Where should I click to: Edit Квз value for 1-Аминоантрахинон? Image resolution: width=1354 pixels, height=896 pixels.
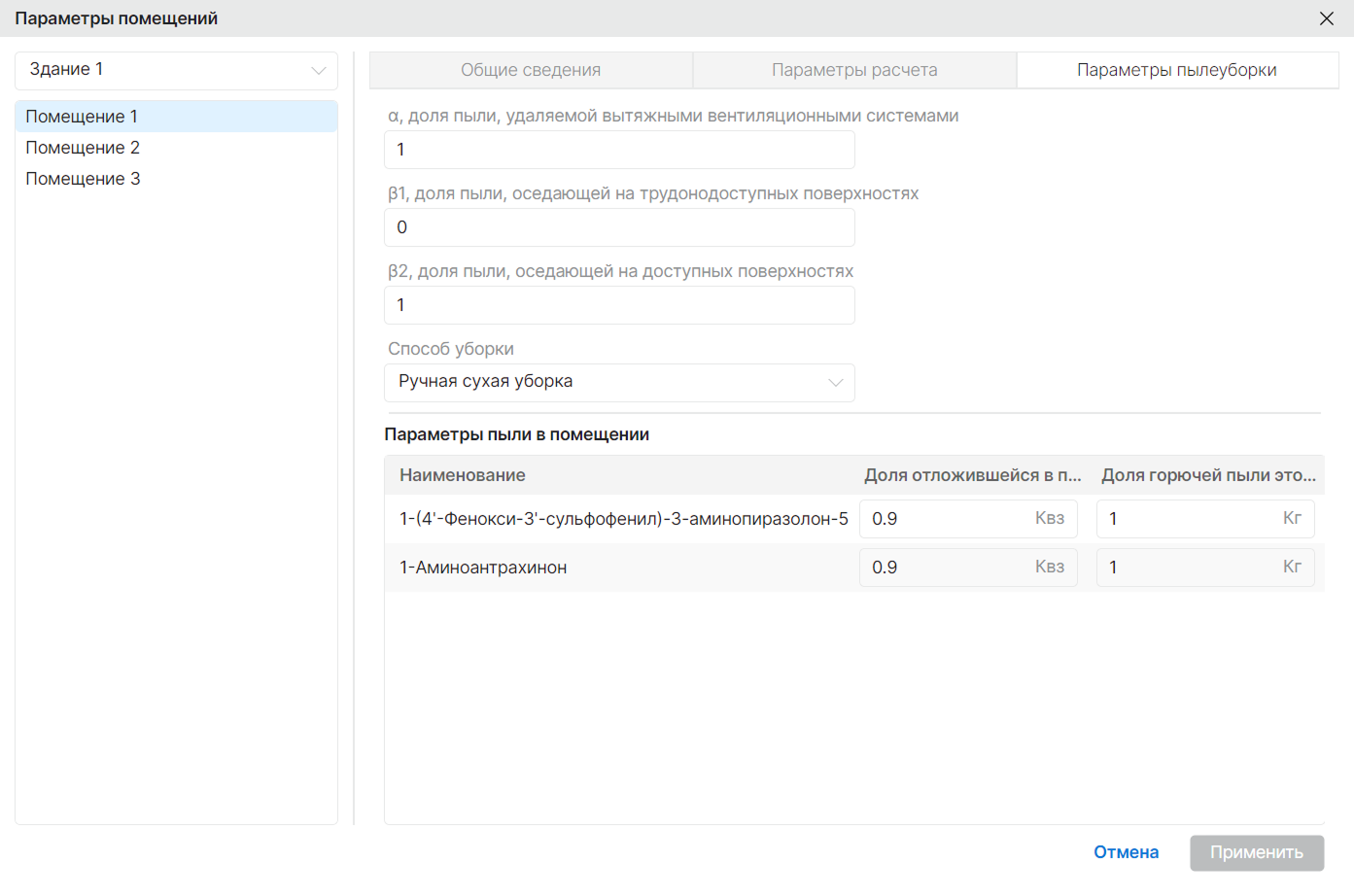pyautogui.click(x=968, y=568)
